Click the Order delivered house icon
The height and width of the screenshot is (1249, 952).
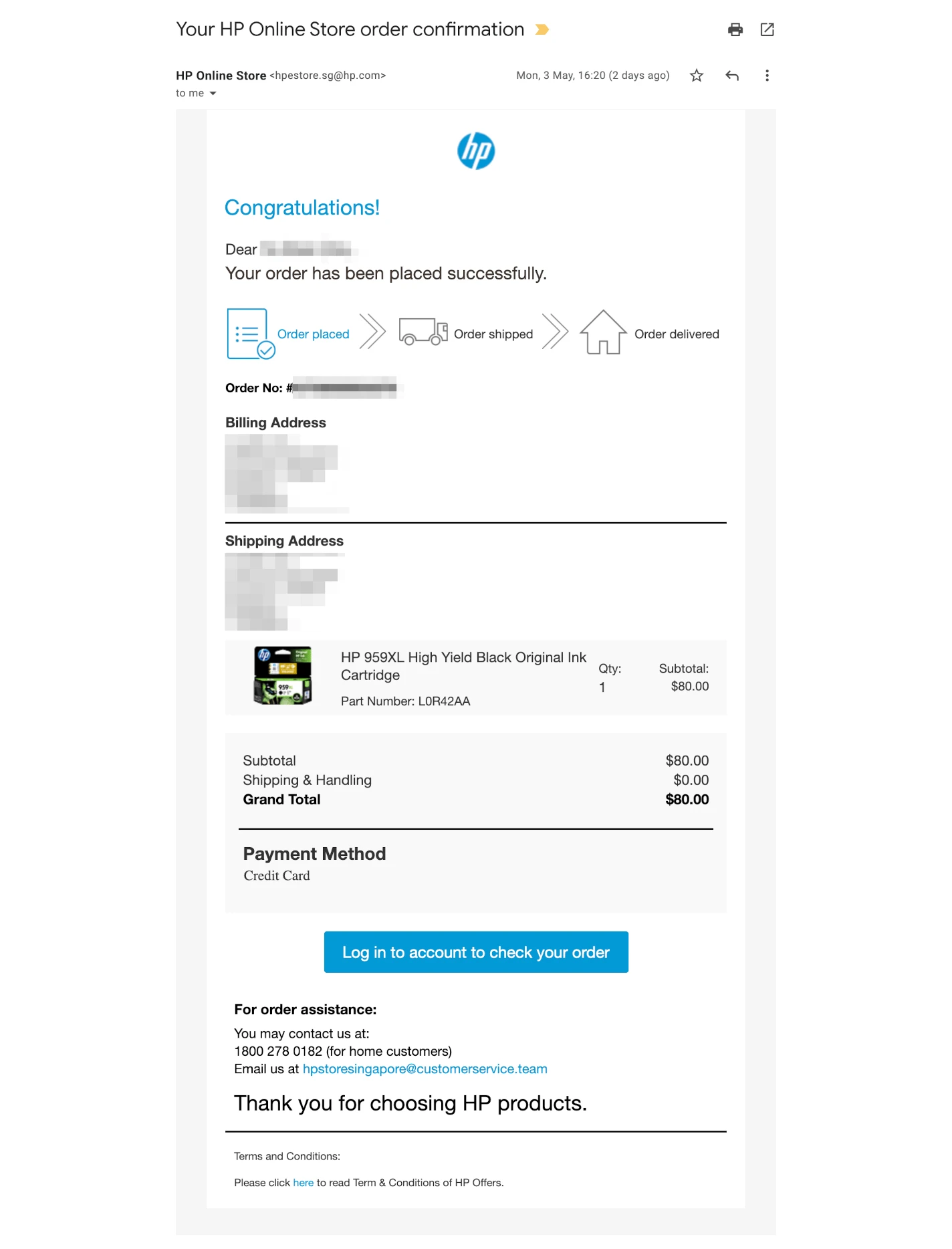603,332
